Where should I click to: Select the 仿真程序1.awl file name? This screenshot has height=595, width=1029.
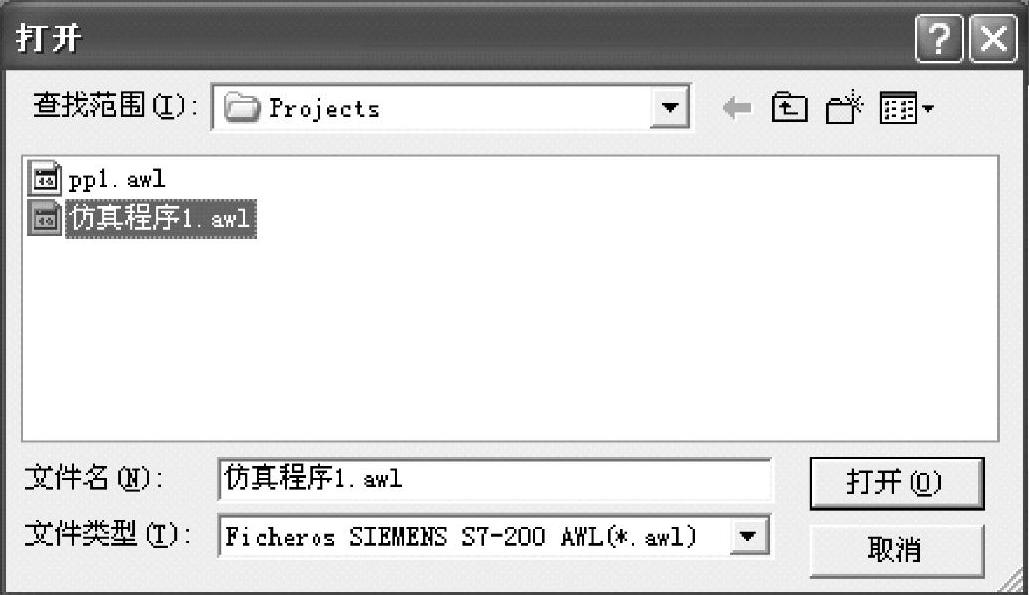(x=161, y=218)
